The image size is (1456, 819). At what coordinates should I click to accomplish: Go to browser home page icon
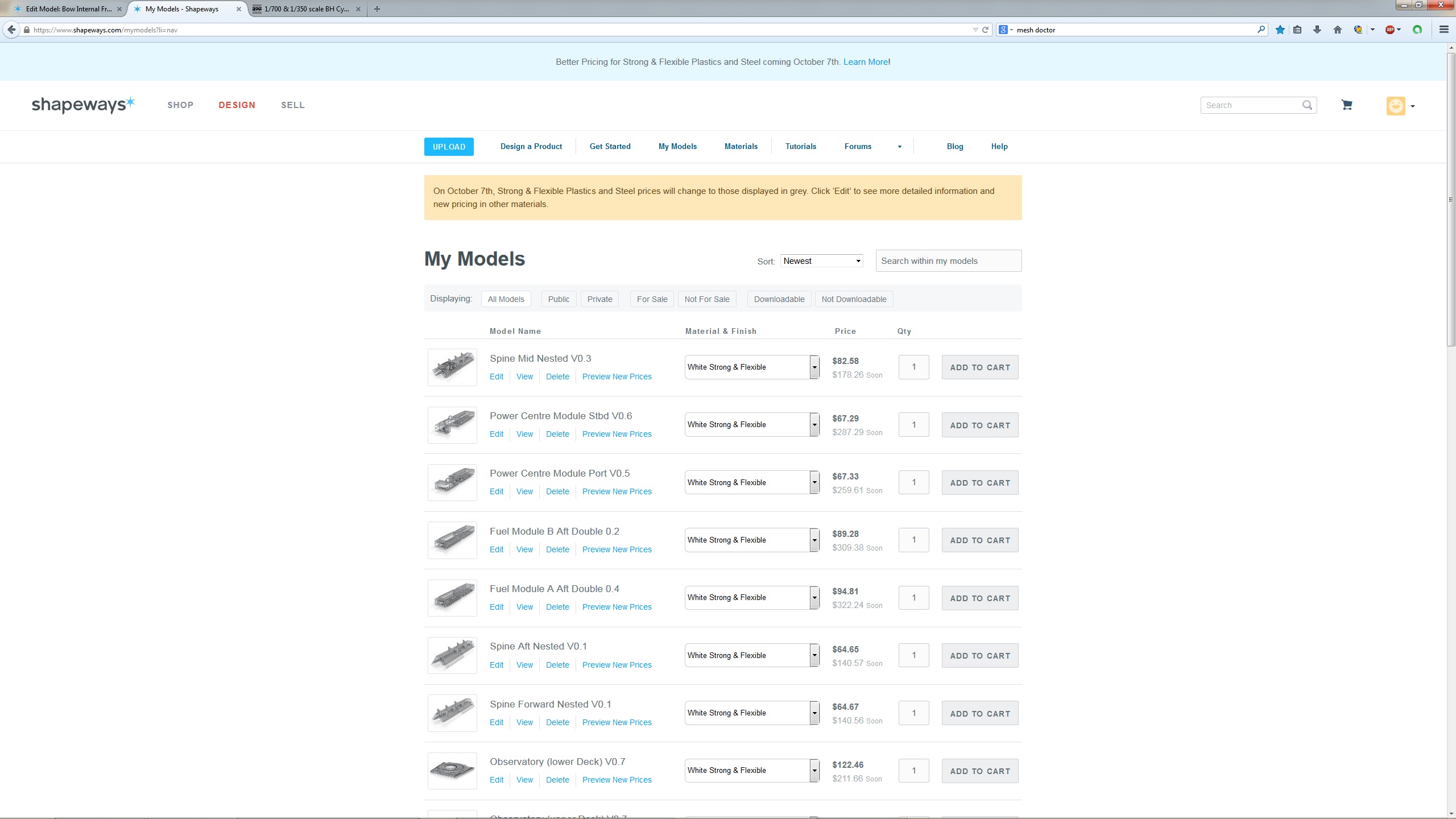click(x=1338, y=30)
